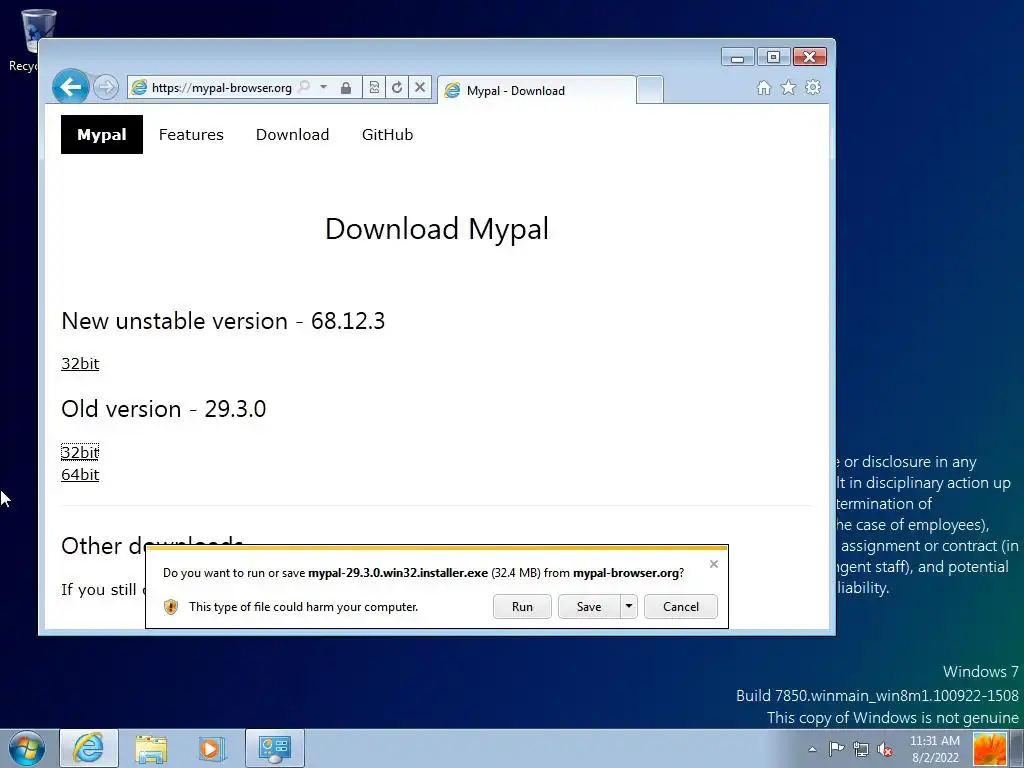Open a new blank tab
Viewport: 1024px width, 768px height.
click(x=650, y=90)
